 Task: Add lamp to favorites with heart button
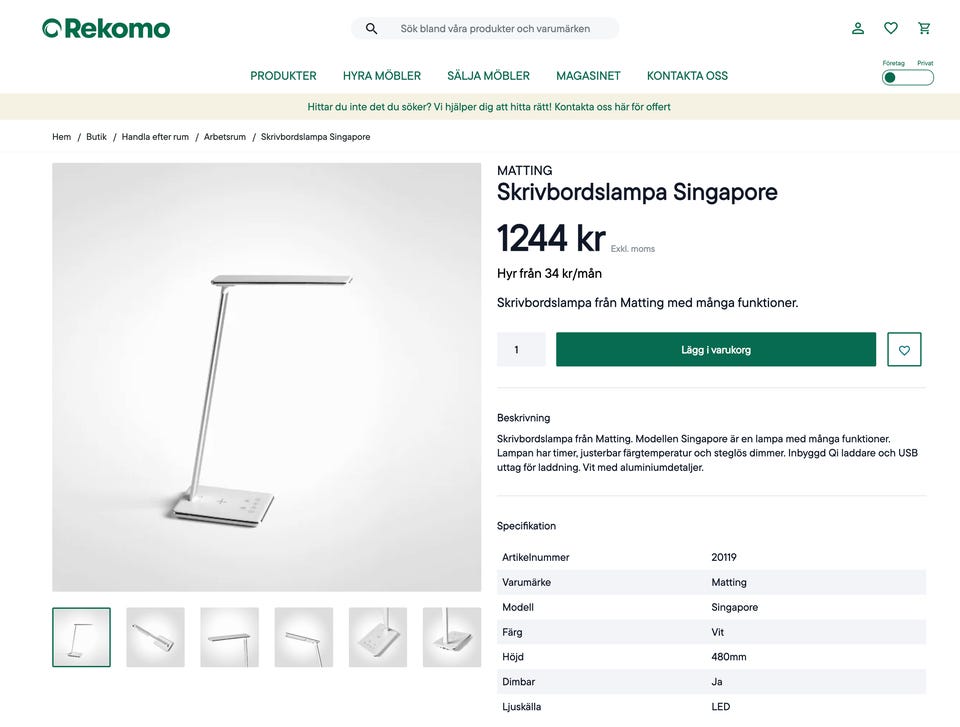pos(904,350)
